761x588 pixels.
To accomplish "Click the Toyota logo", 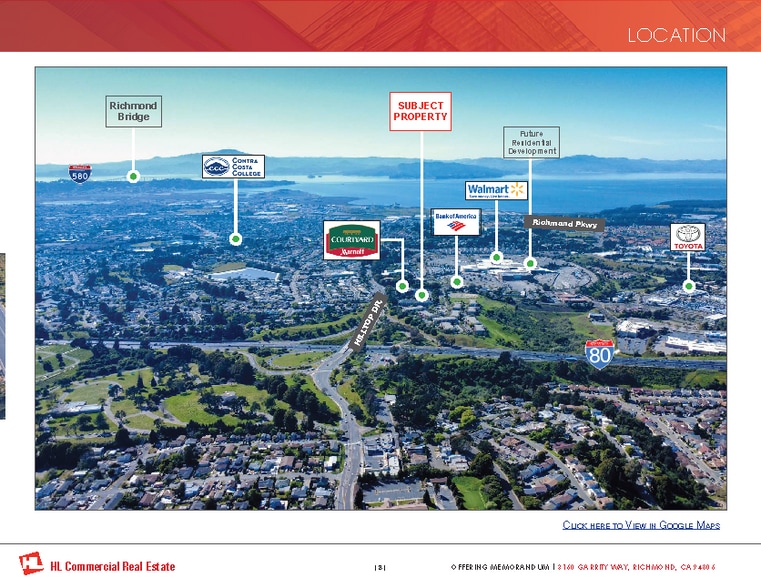I will click(688, 238).
